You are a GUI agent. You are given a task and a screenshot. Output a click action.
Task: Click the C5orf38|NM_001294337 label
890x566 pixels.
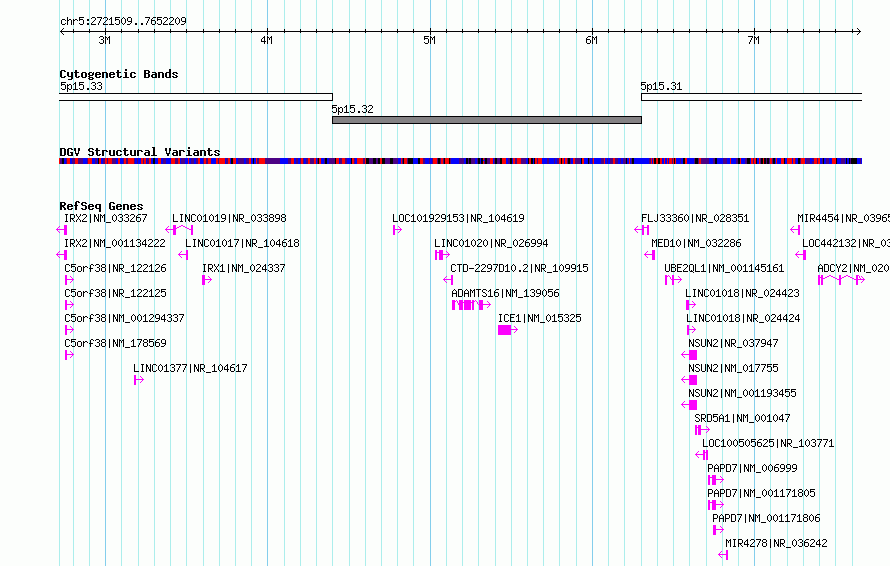click(124, 318)
